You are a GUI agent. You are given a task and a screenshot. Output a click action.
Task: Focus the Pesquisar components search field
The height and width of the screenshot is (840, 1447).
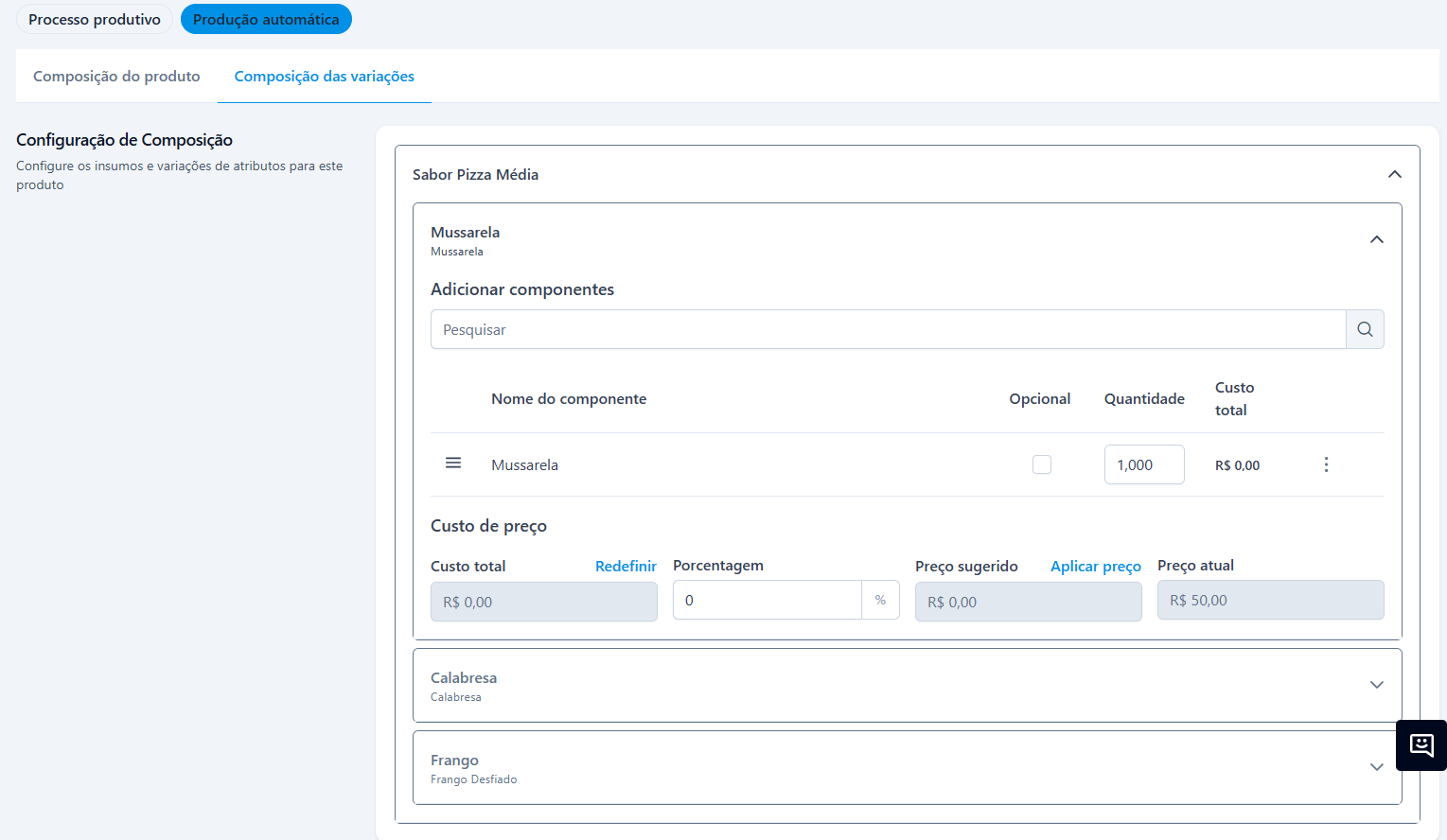888,329
